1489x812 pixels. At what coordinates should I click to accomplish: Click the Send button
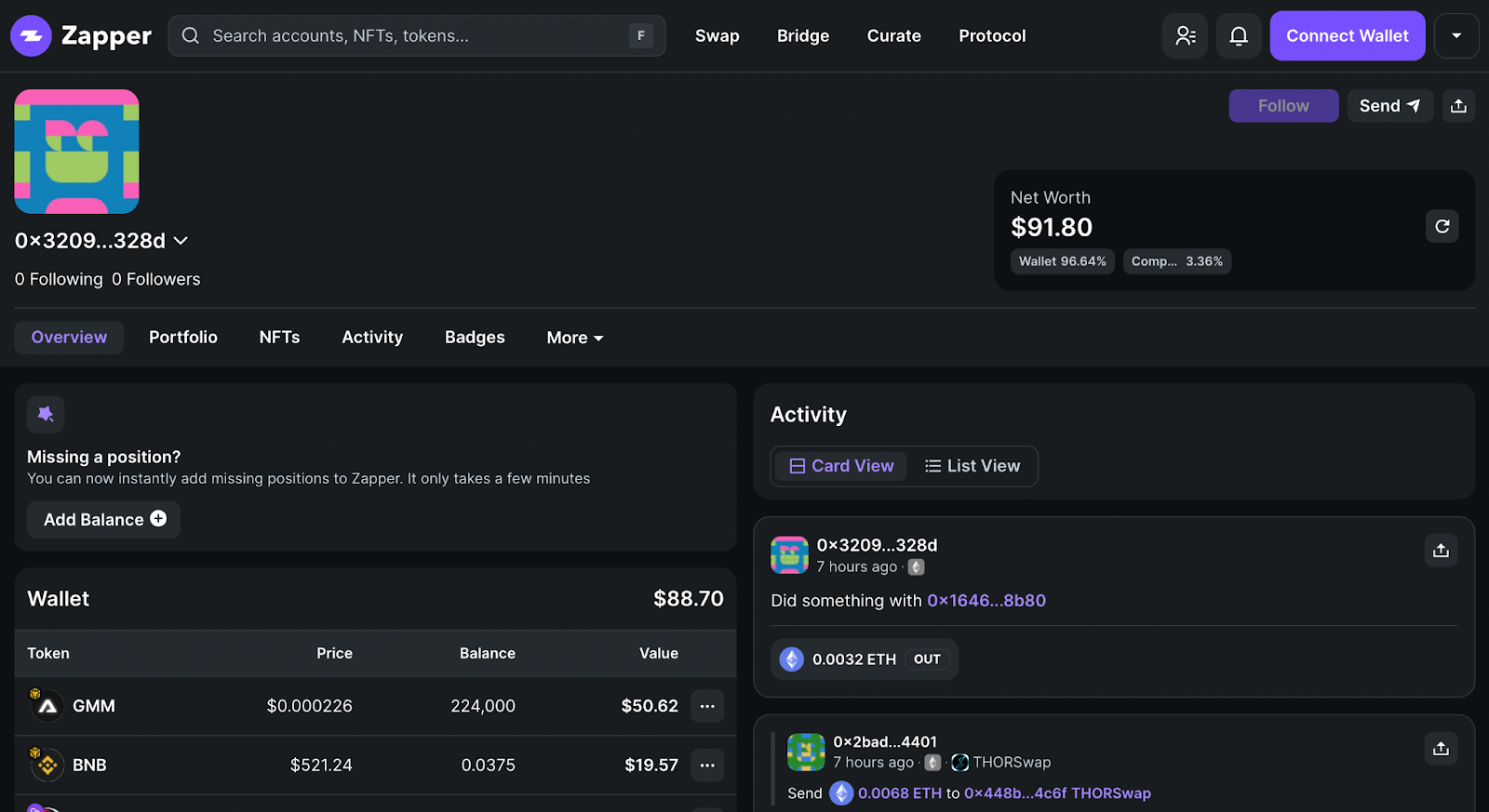(x=1390, y=106)
